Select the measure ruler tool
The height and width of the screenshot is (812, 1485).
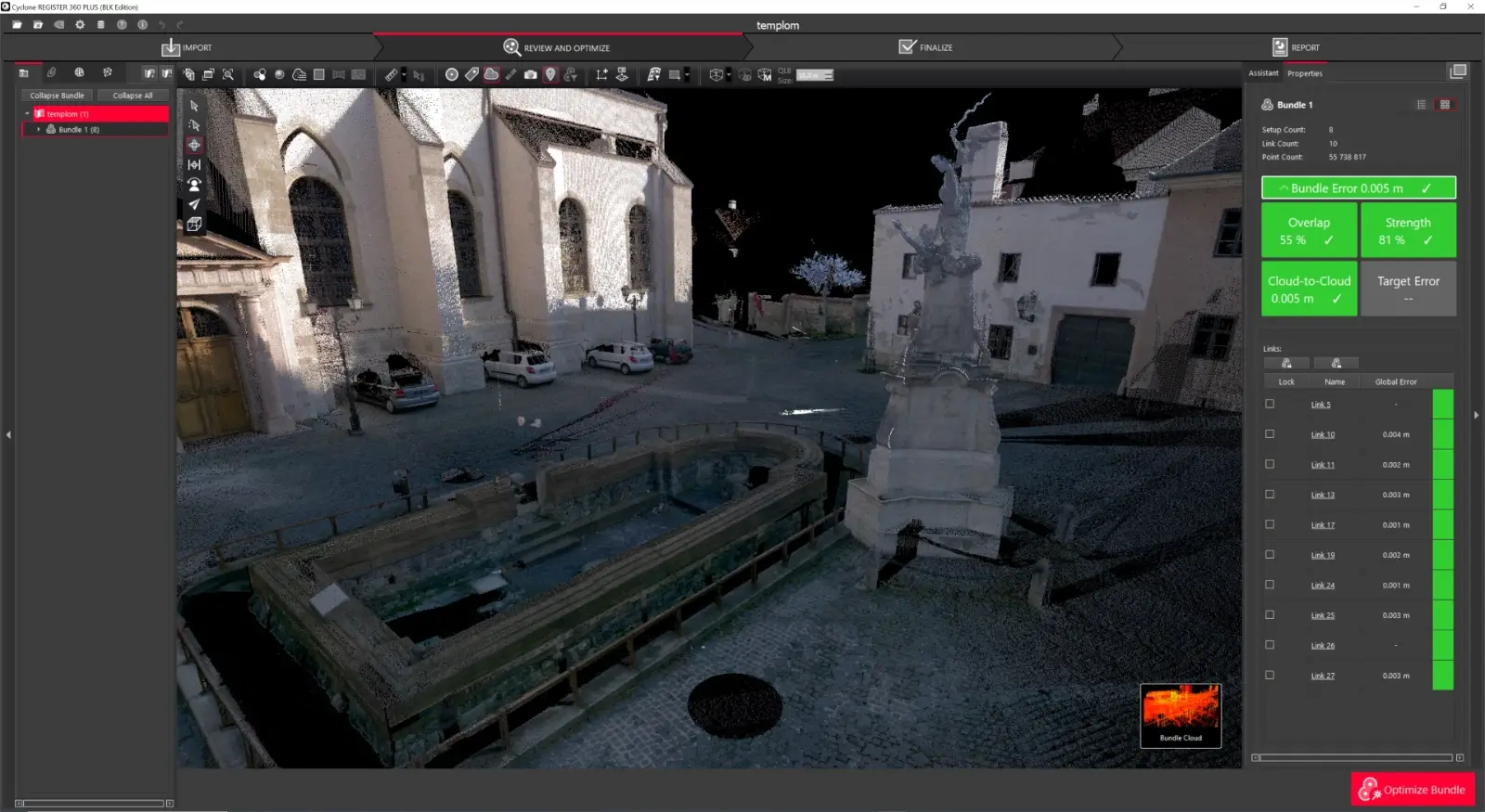click(x=392, y=75)
